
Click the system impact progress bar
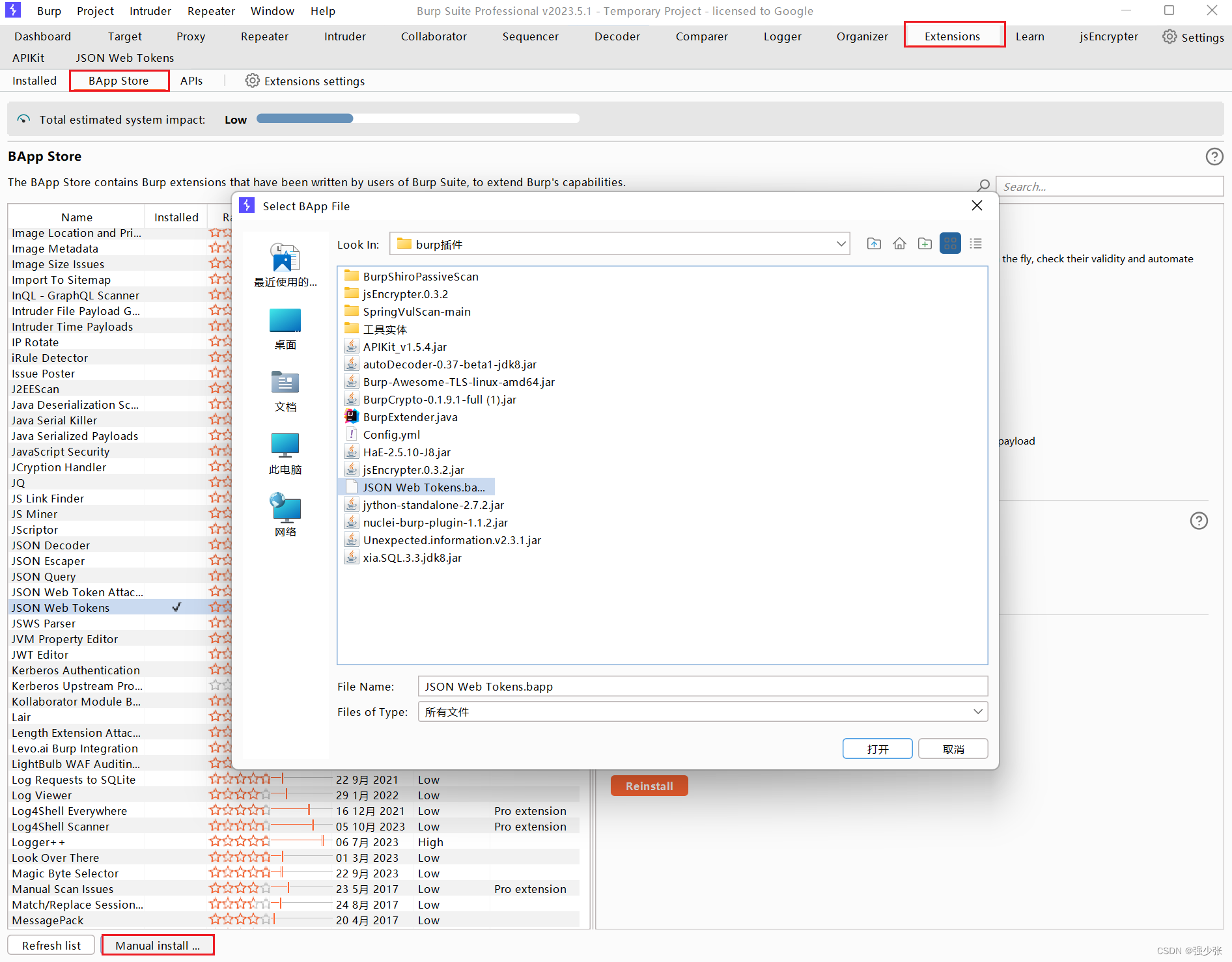[417, 118]
